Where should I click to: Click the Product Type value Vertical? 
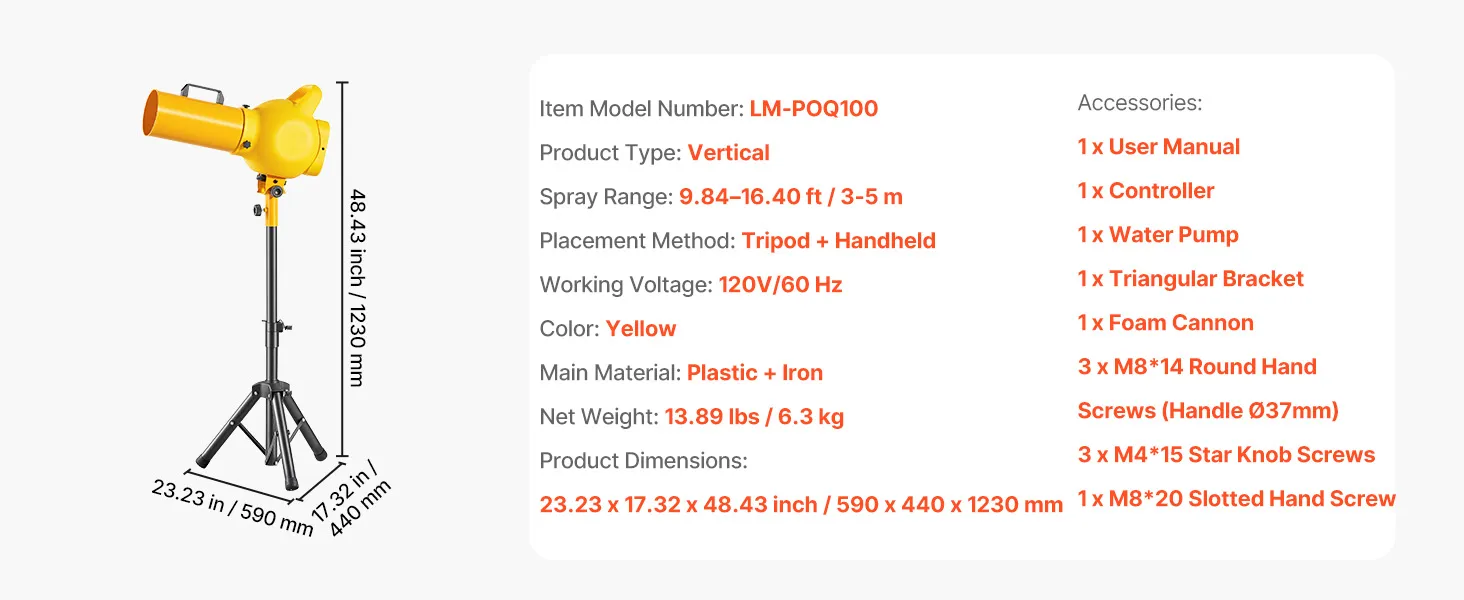(728, 153)
